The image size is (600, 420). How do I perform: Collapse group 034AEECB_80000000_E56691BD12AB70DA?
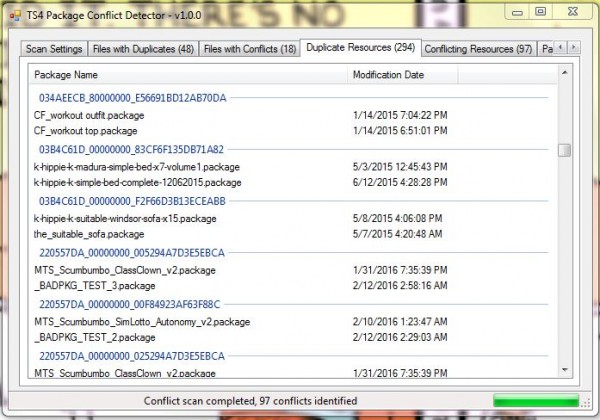(x=133, y=98)
